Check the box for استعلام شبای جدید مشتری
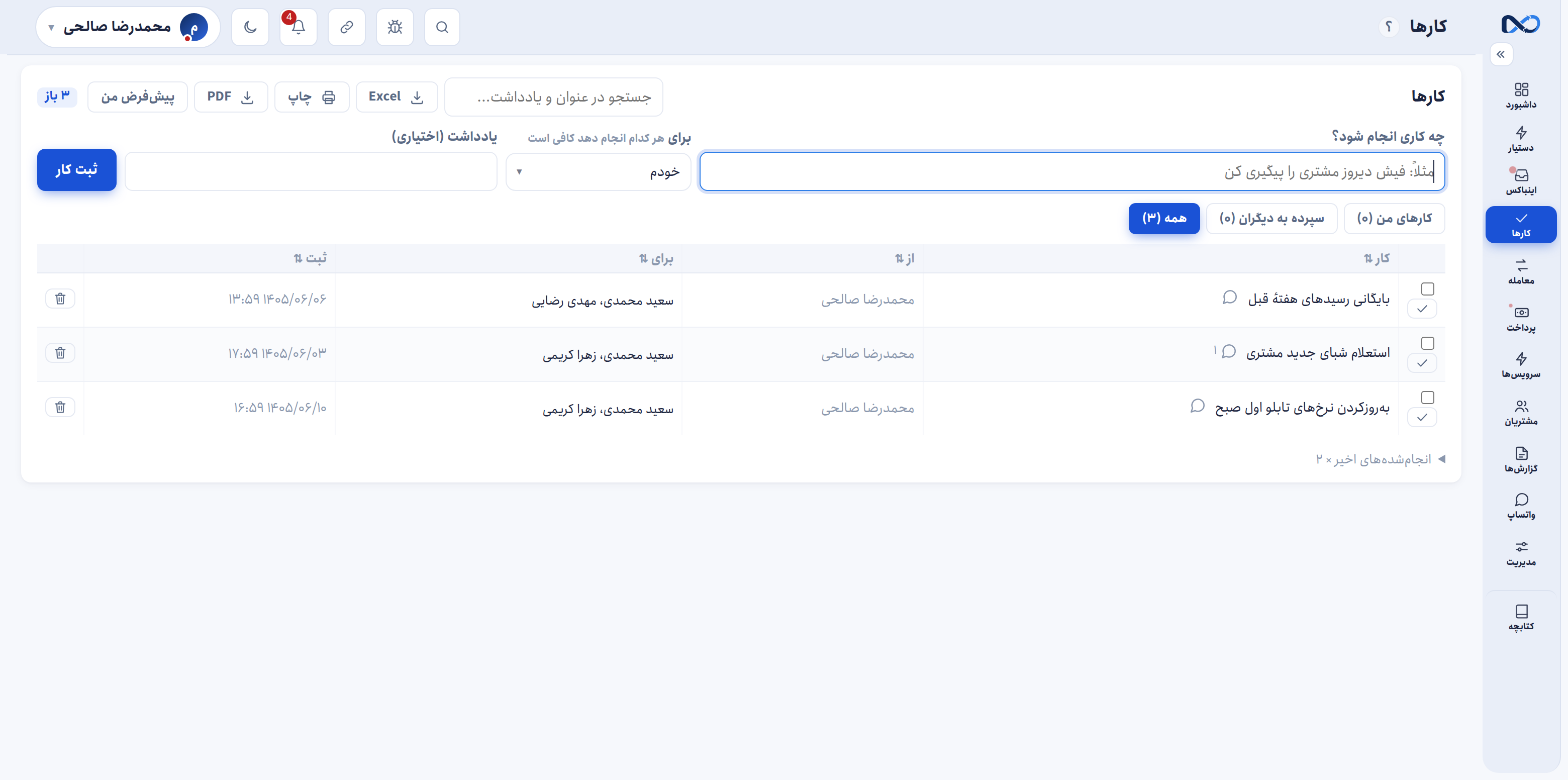This screenshot has width=1568, height=780. coord(1427,343)
